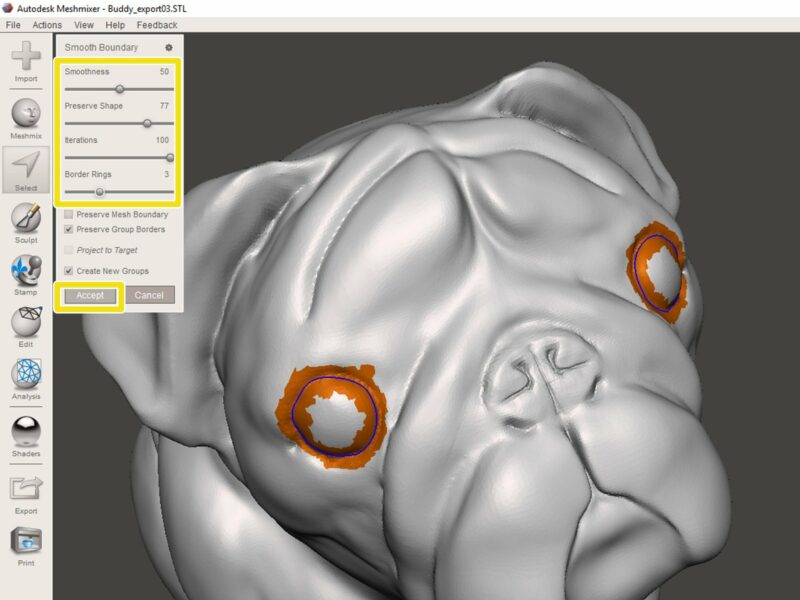Toggle Create New Groups checkbox
The height and width of the screenshot is (600, 800).
click(x=68, y=271)
